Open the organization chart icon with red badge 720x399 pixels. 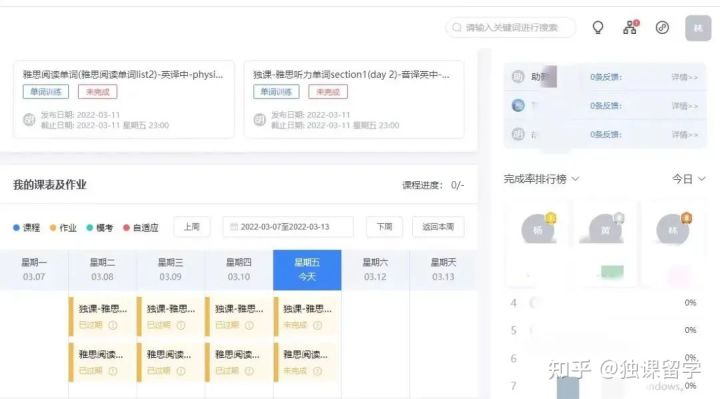click(x=630, y=27)
